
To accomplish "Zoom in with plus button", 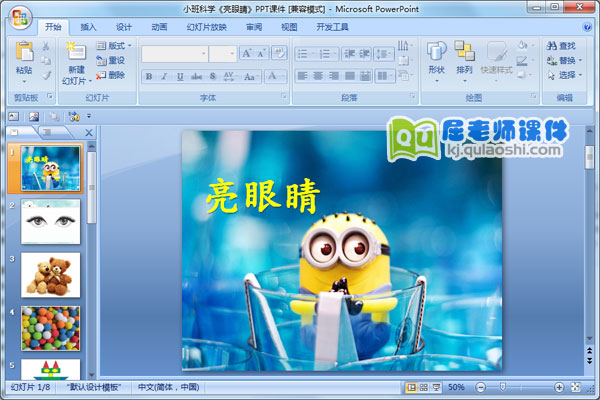I will (559, 387).
